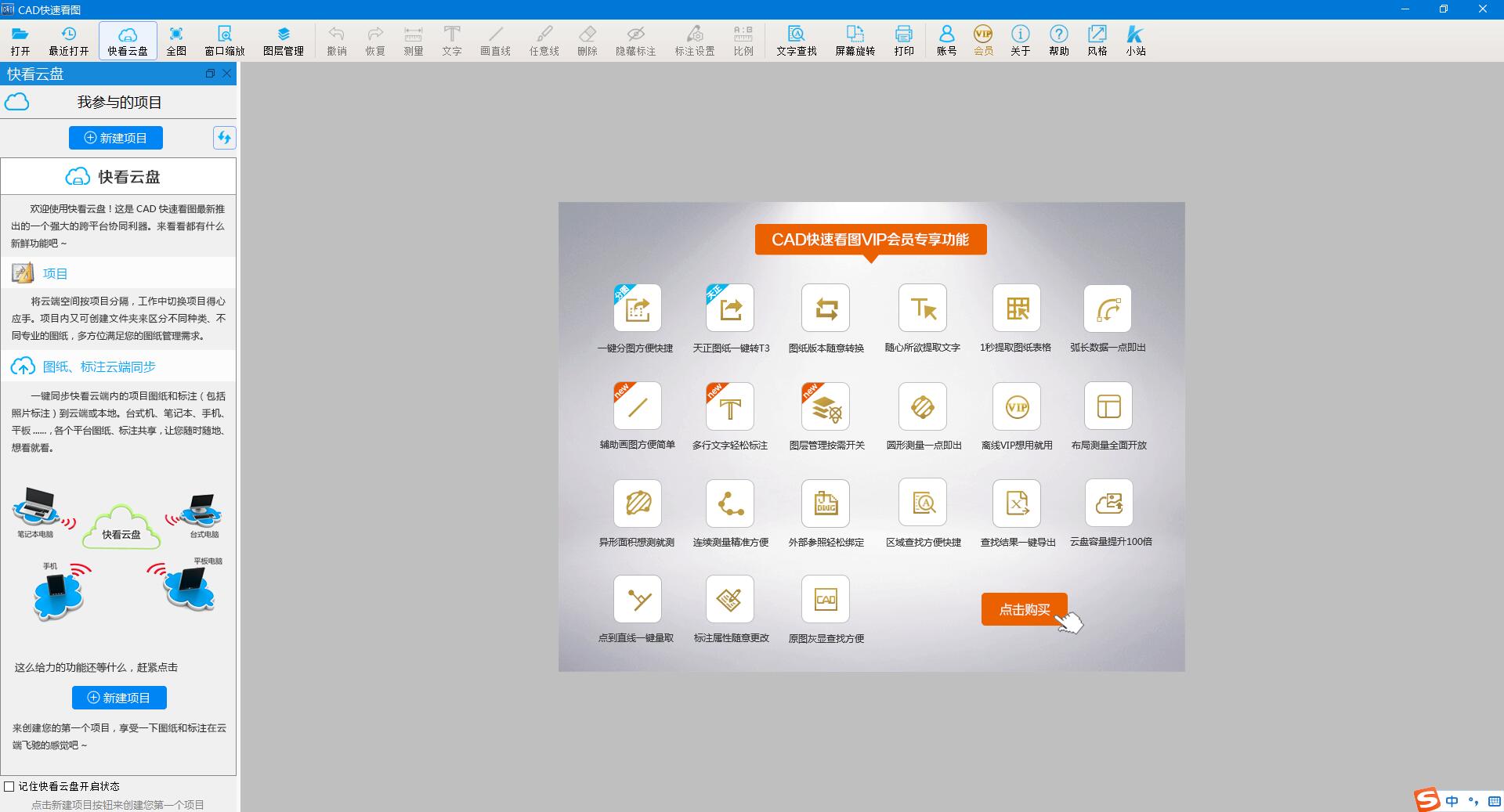The width and height of the screenshot is (1504, 812).
Task: Print drawing with 打印 icon
Action: (x=904, y=41)
